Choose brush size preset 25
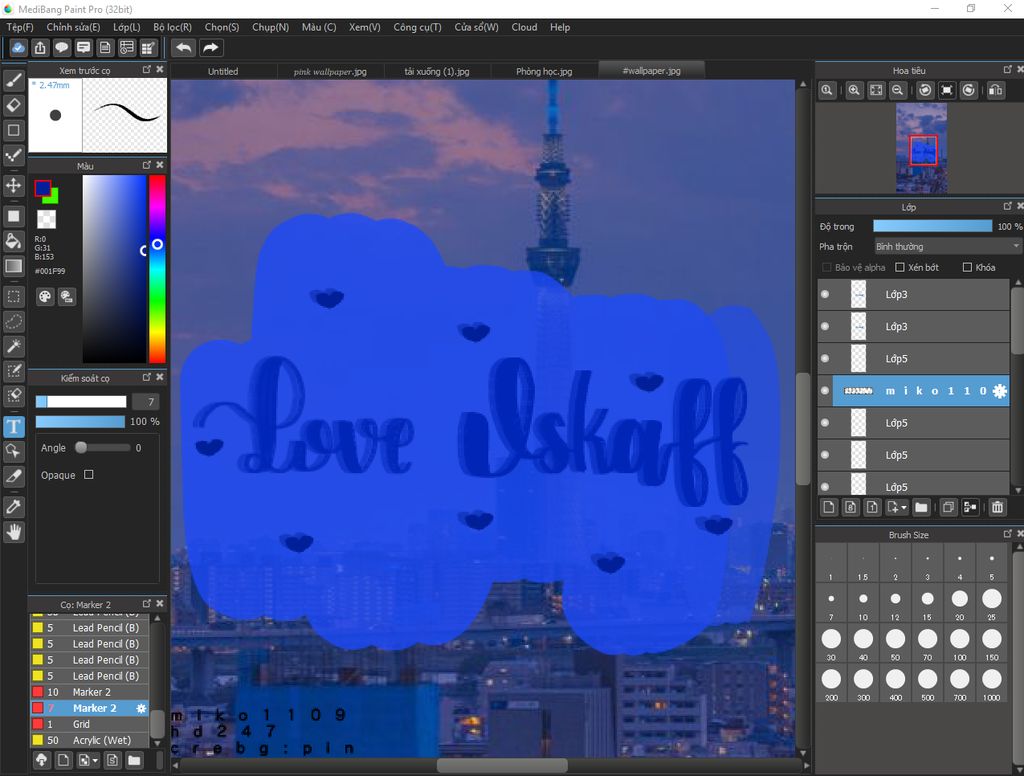The image size is (1024, 776). click(x=991, y=604)
